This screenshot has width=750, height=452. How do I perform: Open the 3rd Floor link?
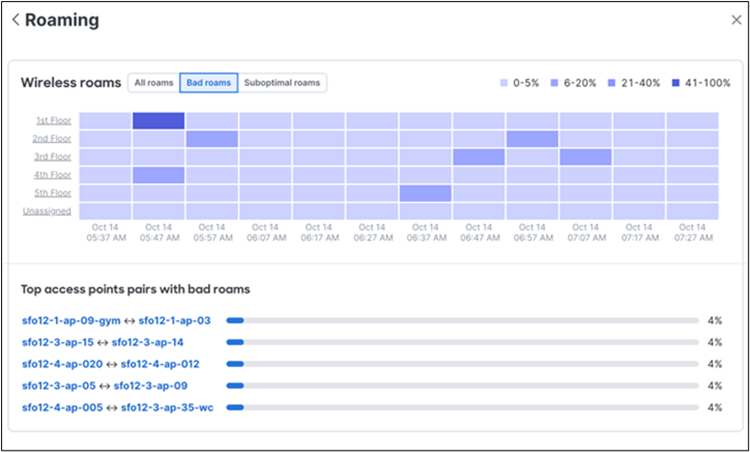point(54,157)
